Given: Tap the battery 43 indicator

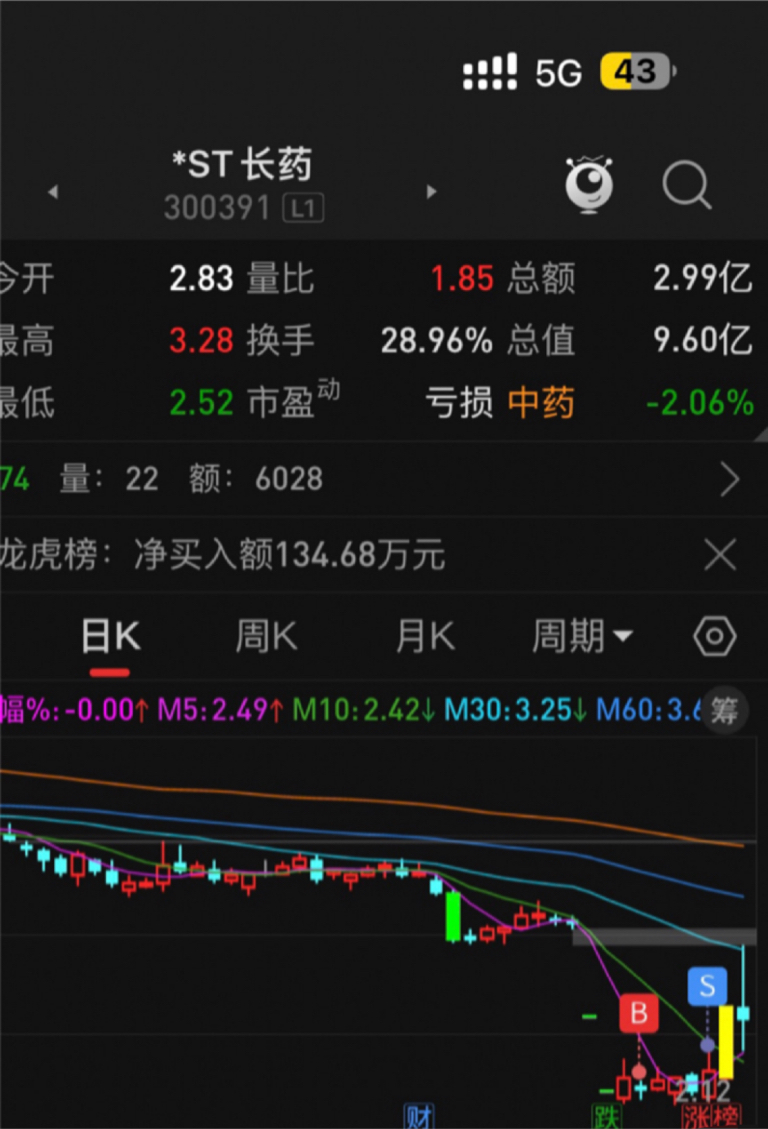Looking at the screenshot, I should 638,71.
